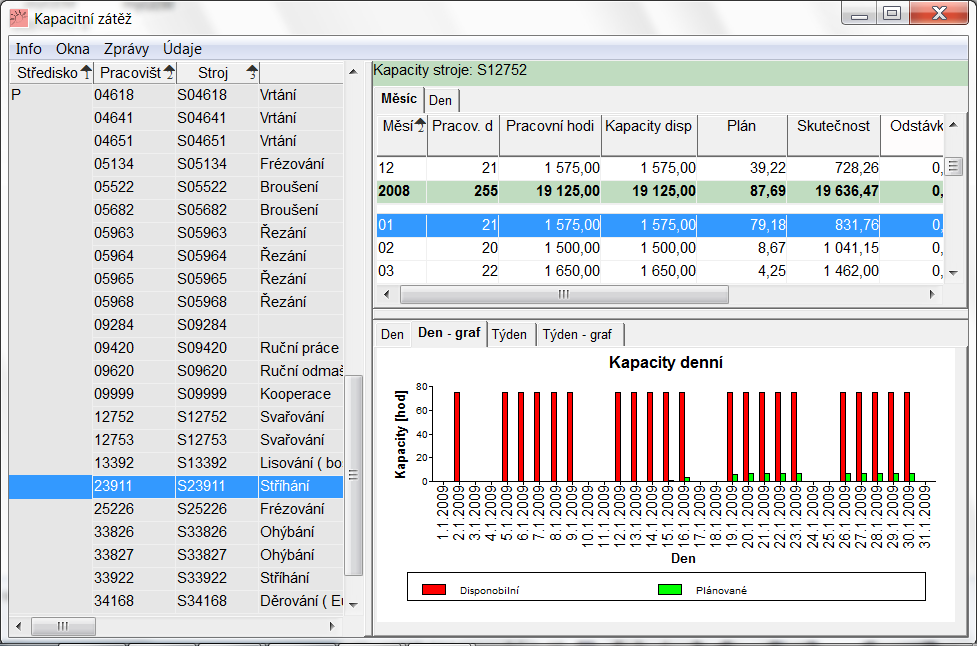
Task: Click the month table scroll down arrow
Action: pos(953,273)
